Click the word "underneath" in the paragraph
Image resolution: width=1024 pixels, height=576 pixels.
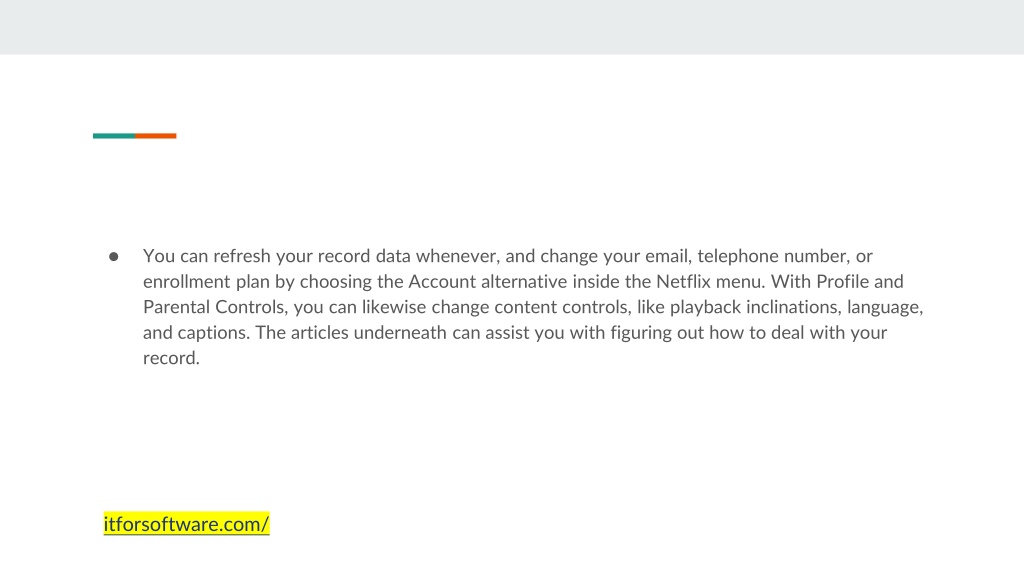click(400, 332)
